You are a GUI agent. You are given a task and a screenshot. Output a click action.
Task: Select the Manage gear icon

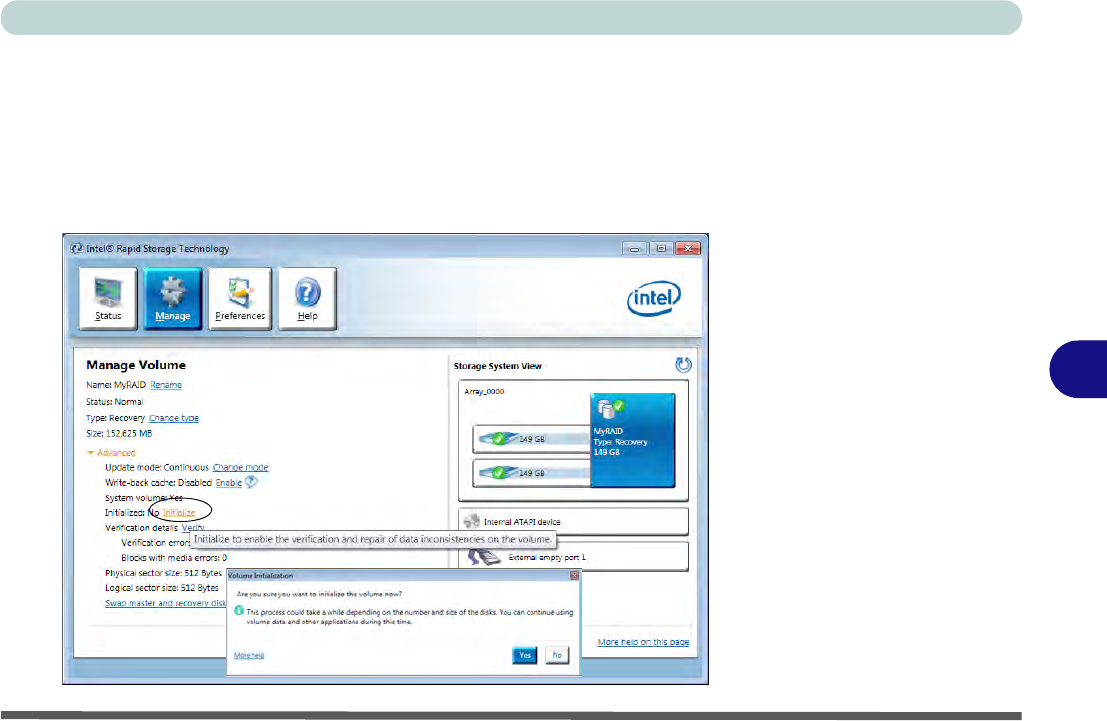pyautogui.click(x=173, y=299)
